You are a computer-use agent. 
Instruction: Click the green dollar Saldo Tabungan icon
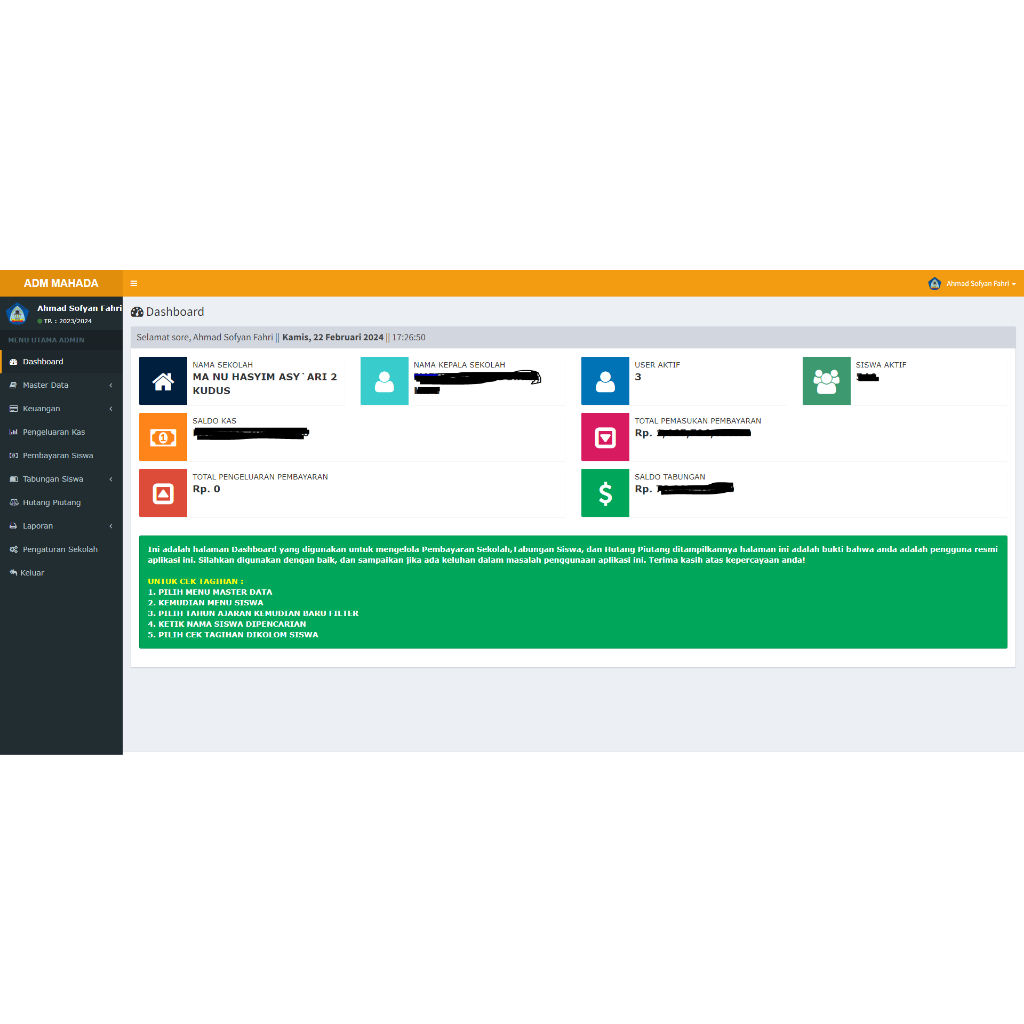(x=605, y=493)
